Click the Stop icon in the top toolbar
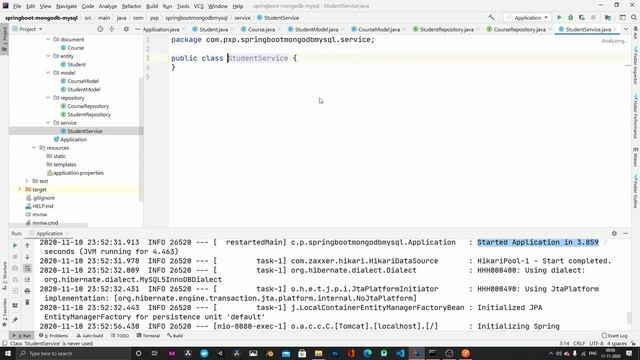 coord(593,18)
